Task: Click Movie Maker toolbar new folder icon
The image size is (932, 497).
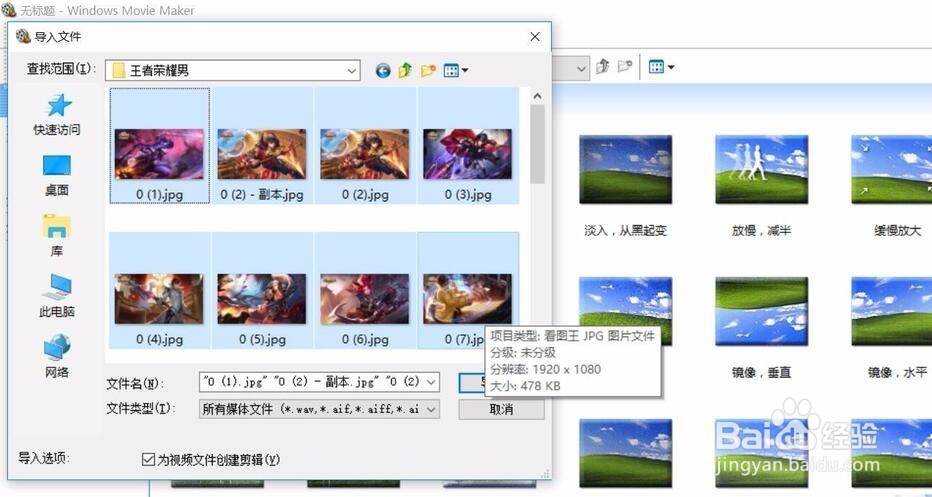Action: (x=624, y=67)
